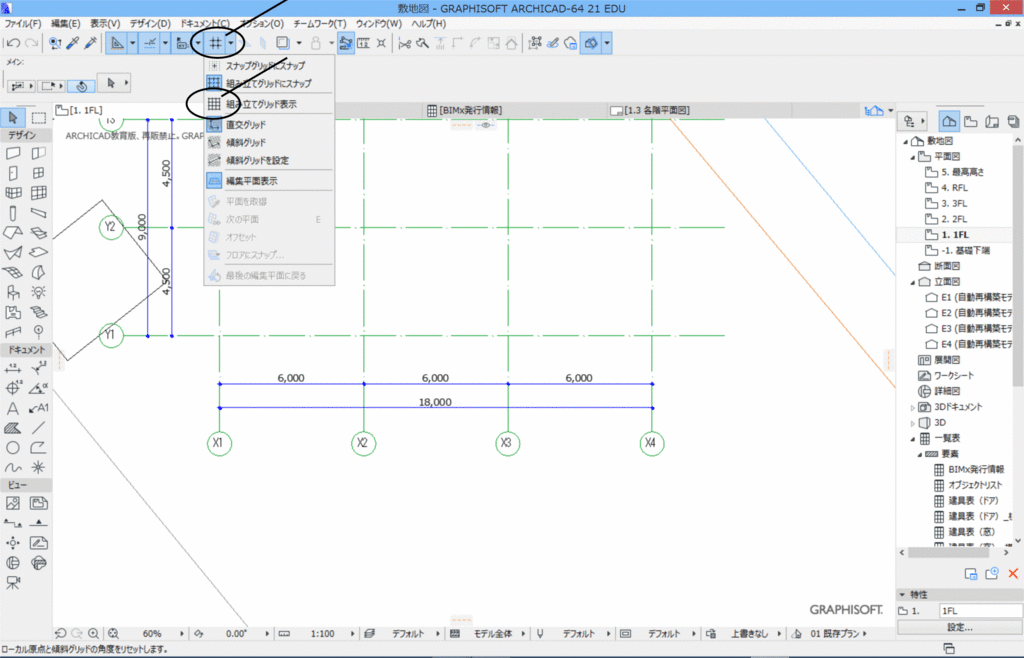
Task: Collapse the 平面図 tree node
Action: pyautogui.click(x=913, y=157)
